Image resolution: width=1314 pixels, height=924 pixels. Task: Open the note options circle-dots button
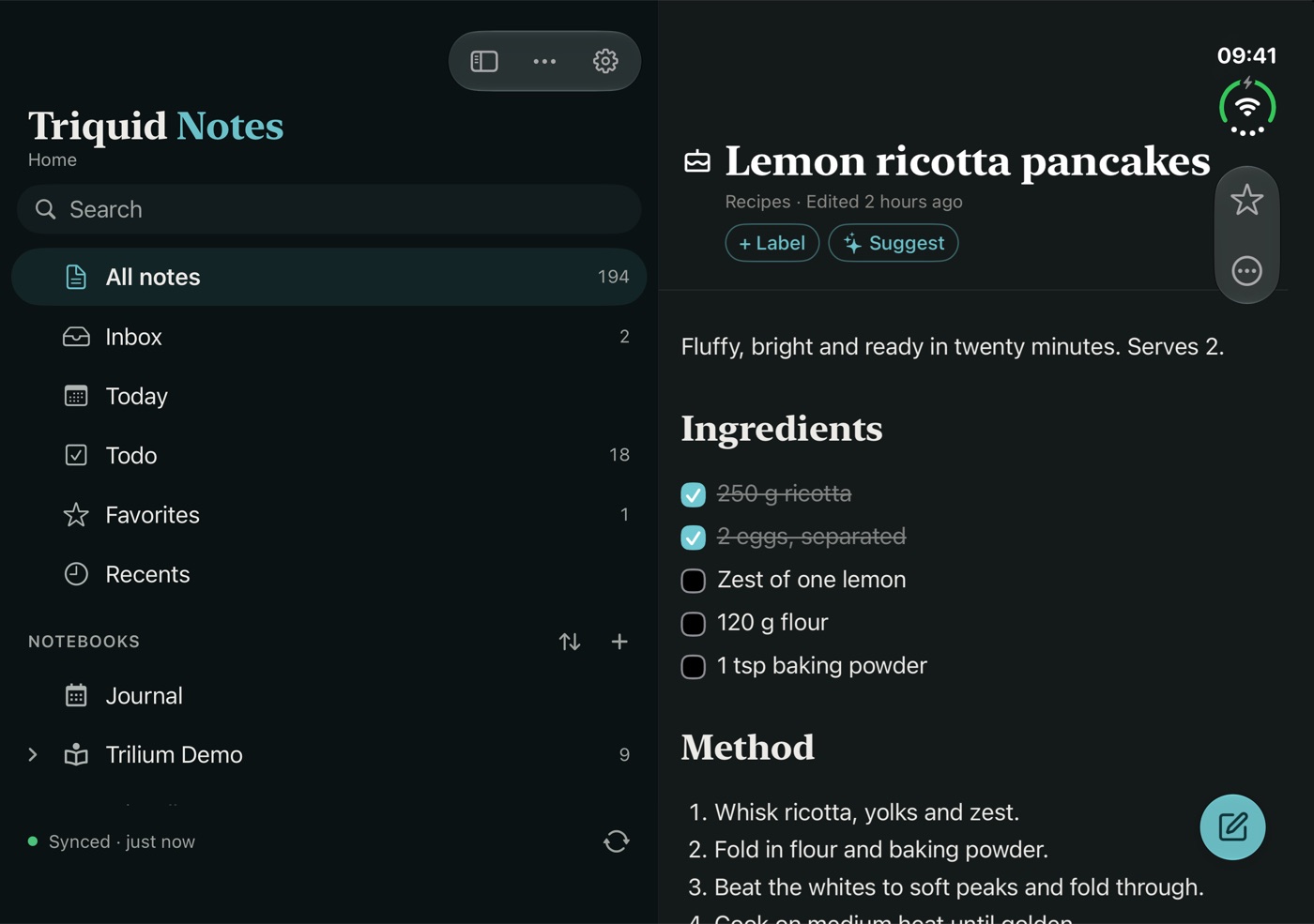pyautogui.click(x=1246, y=271)
